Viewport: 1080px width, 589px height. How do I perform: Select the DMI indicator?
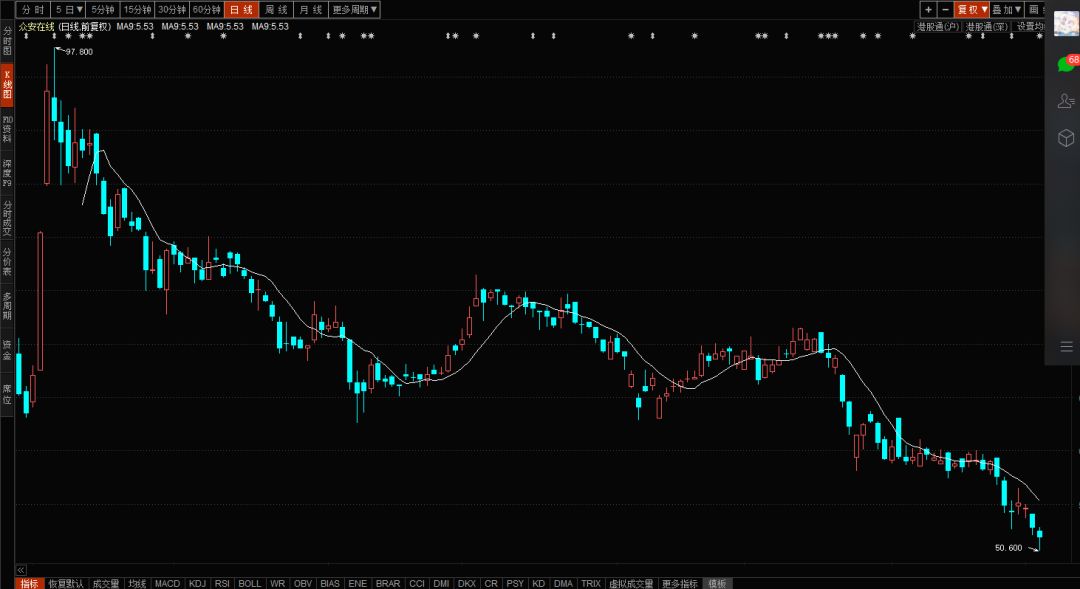(442, 583)
